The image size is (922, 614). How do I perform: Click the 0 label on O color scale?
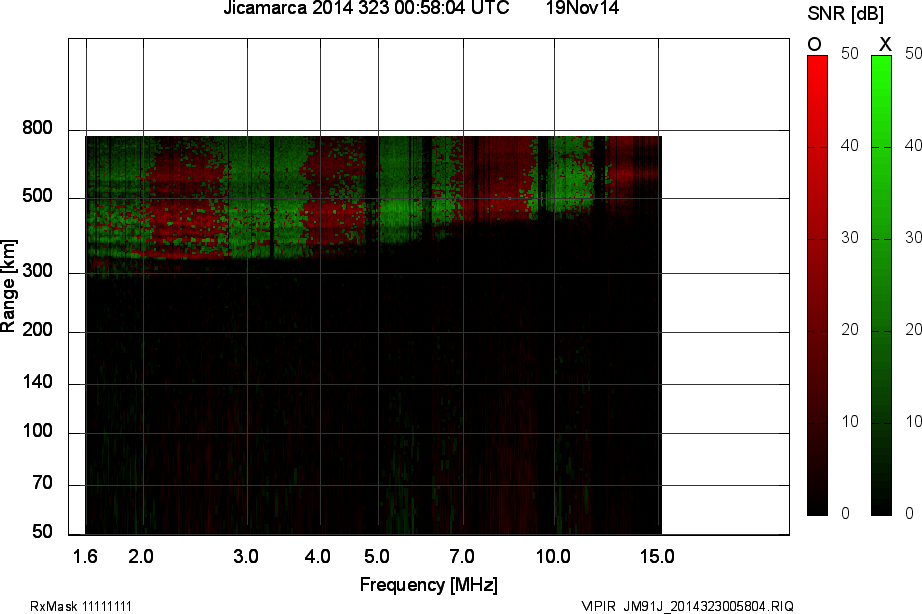[846, 513]
